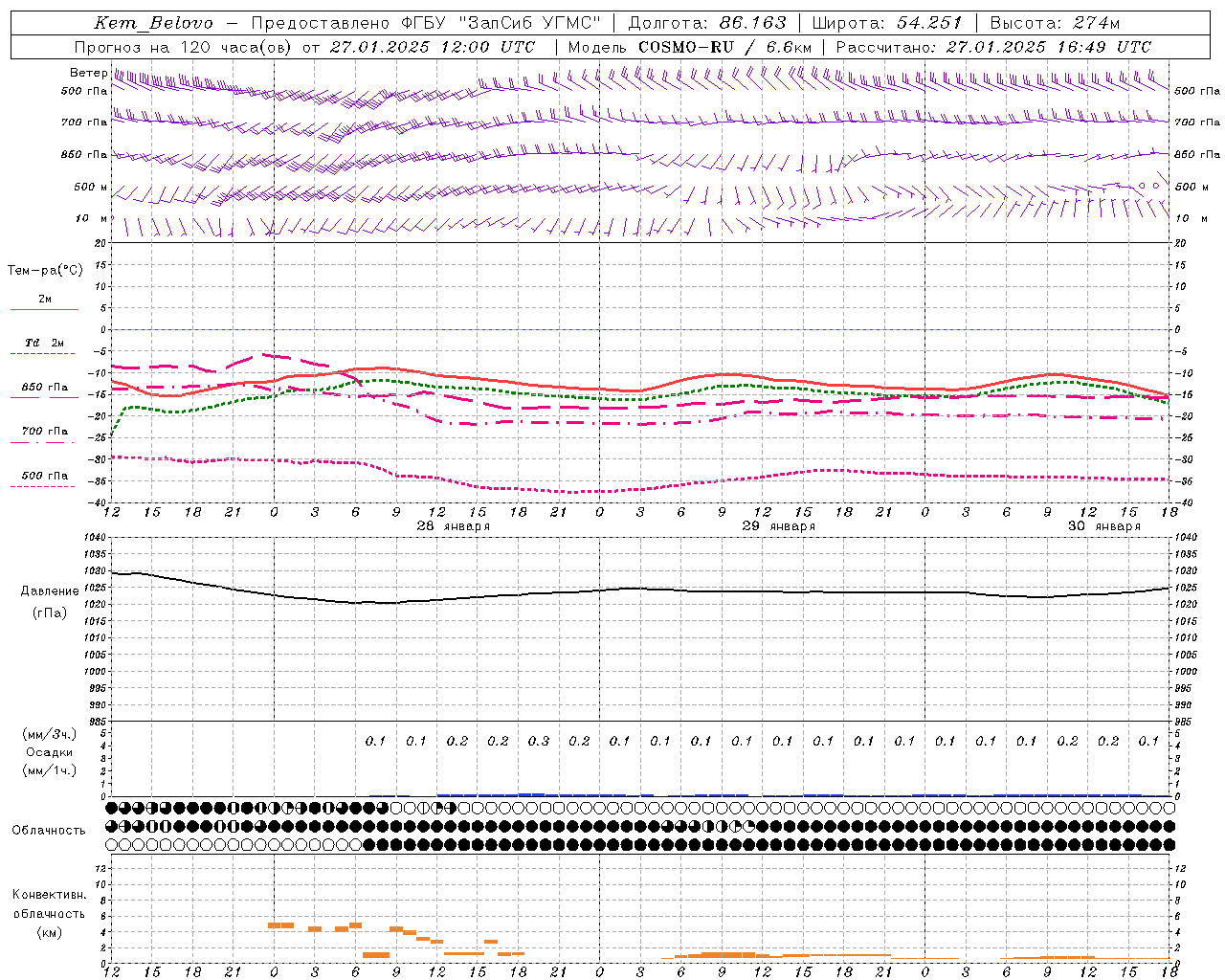Viewport: 1225px width, 980px height.
Task: Click the (мм/1ч.) unit label
Action: click(x=50, y=770)
